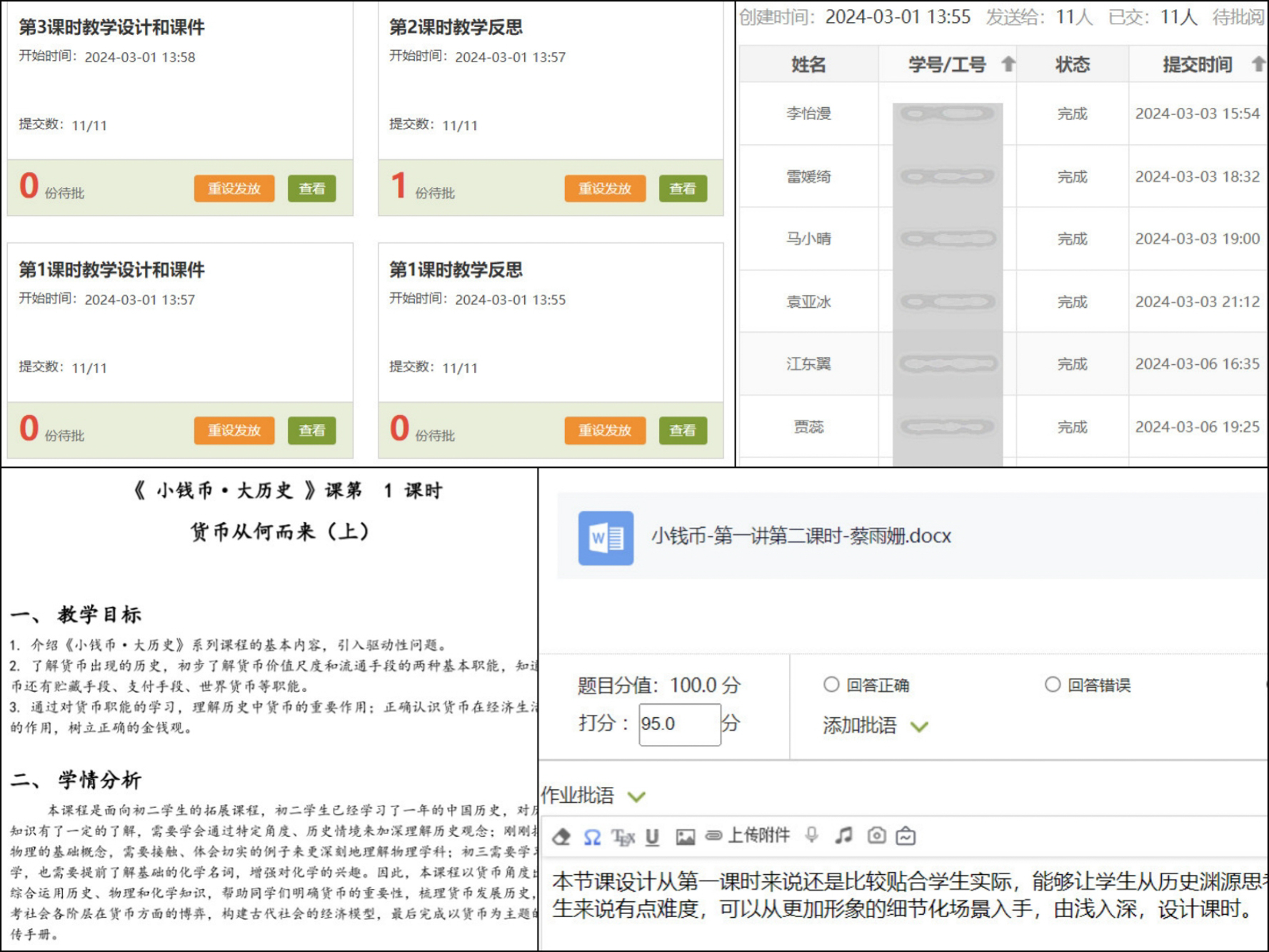Collapse the 作业批语 section chevron
Screen dimensions: 1269x952
pyautogui.click(x=636, y=796)
